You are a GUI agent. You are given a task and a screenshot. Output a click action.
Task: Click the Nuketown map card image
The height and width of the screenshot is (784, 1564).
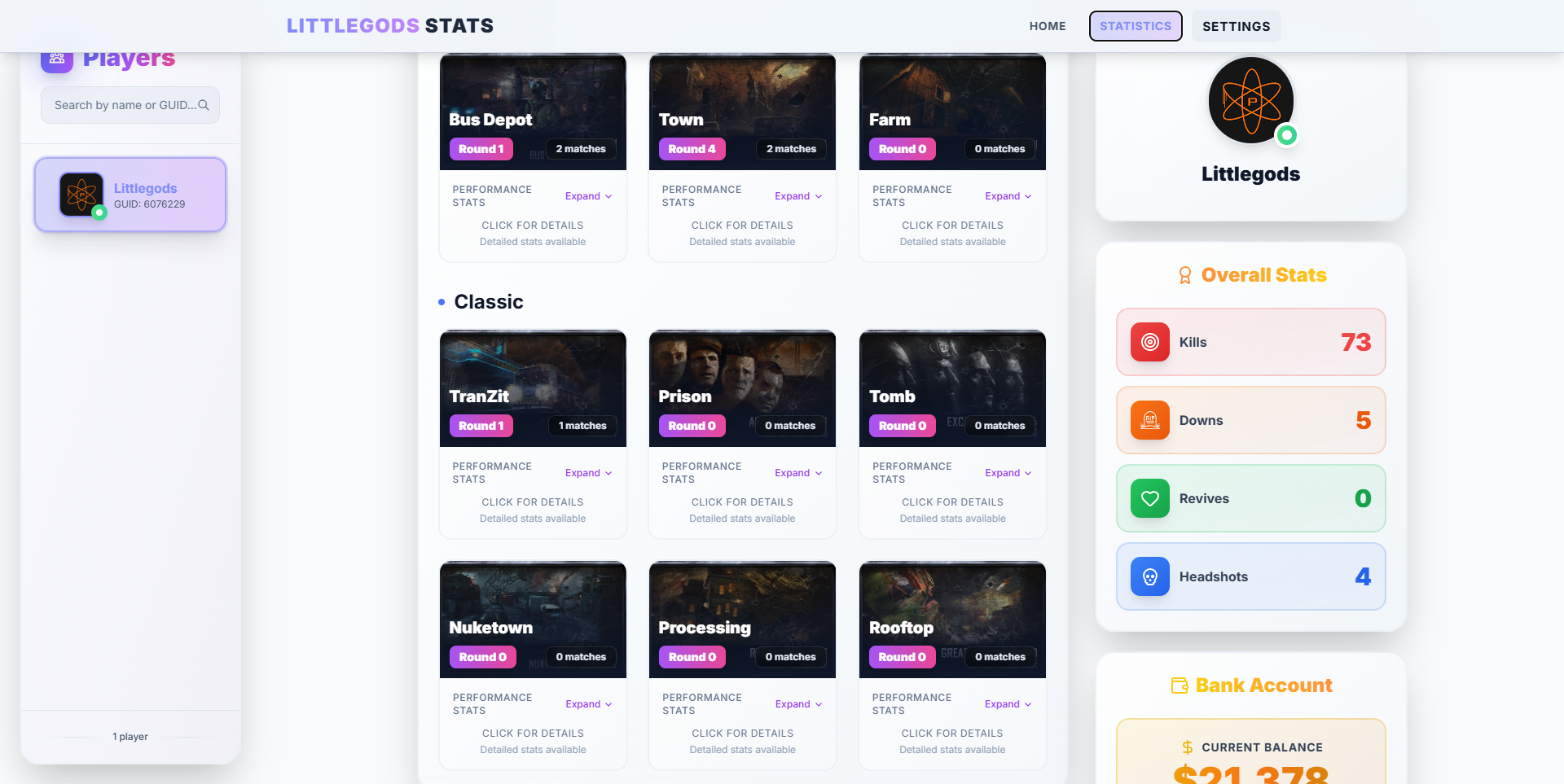533,620
